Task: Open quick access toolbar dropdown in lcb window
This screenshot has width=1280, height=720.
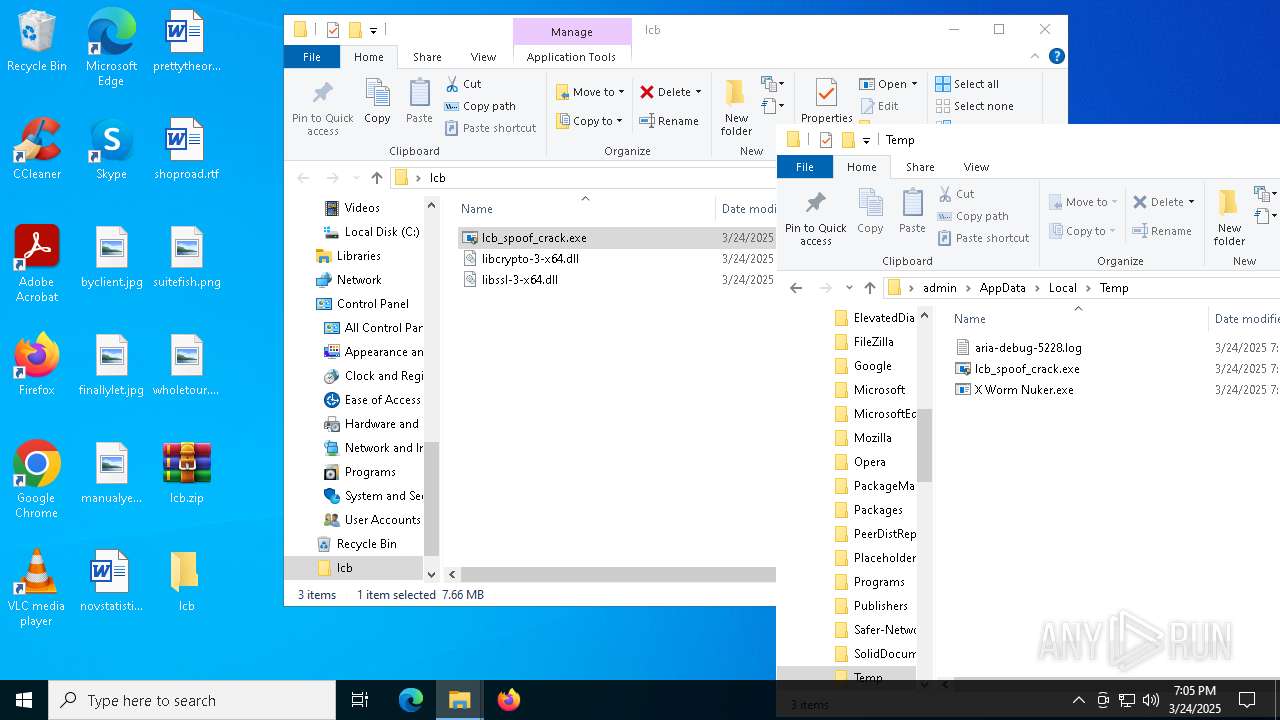Action: click(373, 30)
